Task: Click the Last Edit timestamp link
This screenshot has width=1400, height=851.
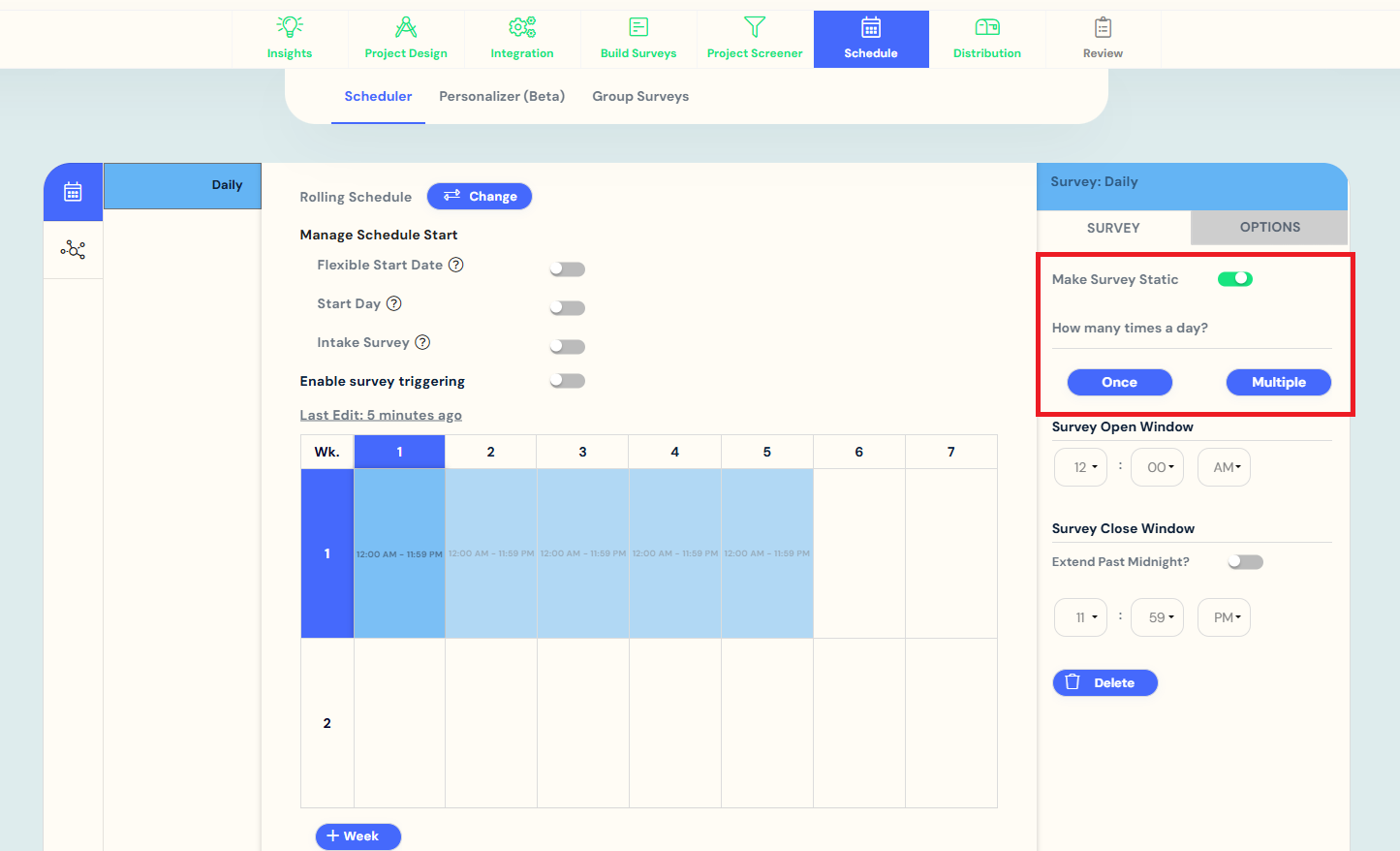Action: pyautogui.click(x=381, y=415)
